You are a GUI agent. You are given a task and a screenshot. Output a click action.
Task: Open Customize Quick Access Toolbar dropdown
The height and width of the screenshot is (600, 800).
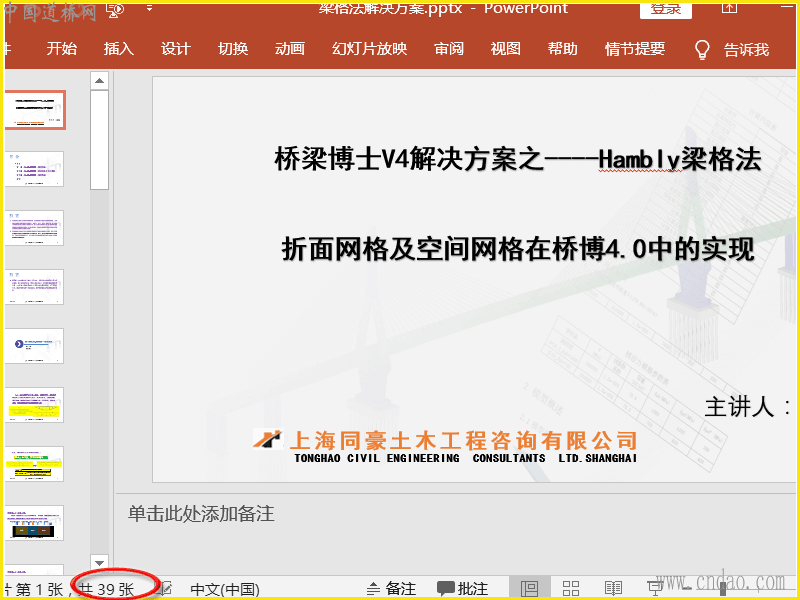tap(149, 8)
